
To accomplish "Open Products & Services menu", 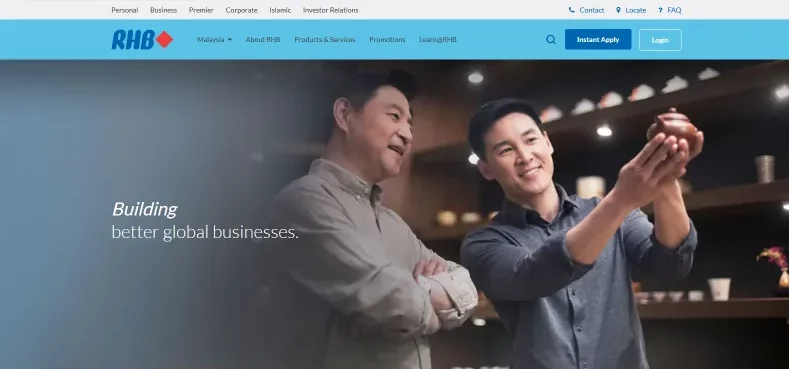I will 325,40.
